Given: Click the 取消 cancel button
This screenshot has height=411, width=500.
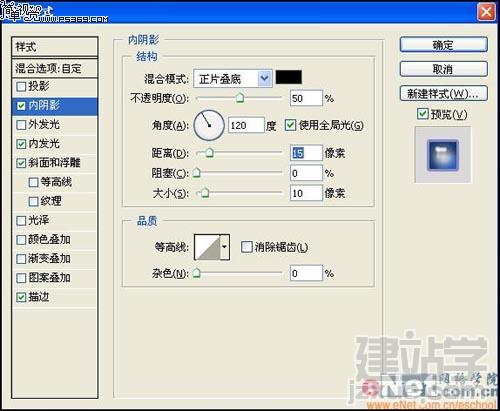Looking at the screenshot, I should 443,69.
